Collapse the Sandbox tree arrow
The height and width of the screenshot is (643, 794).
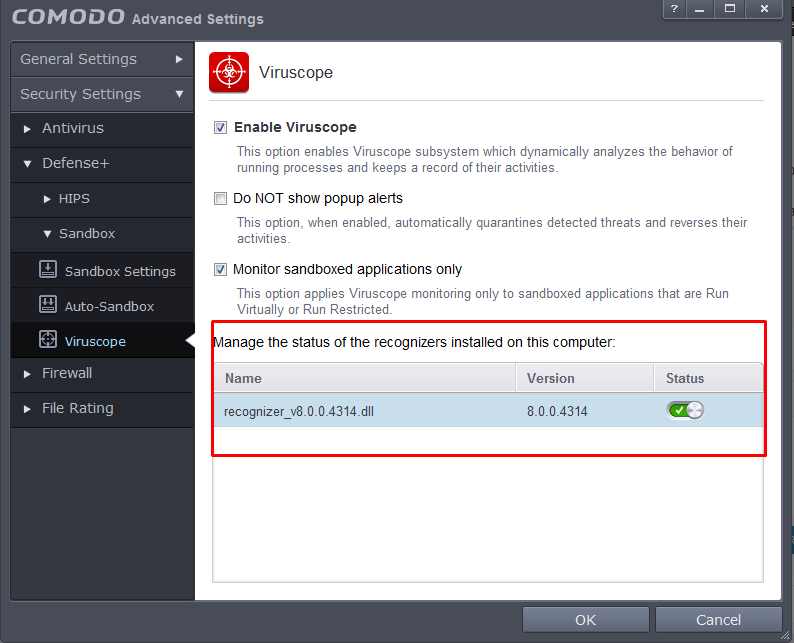click(47, 234)
